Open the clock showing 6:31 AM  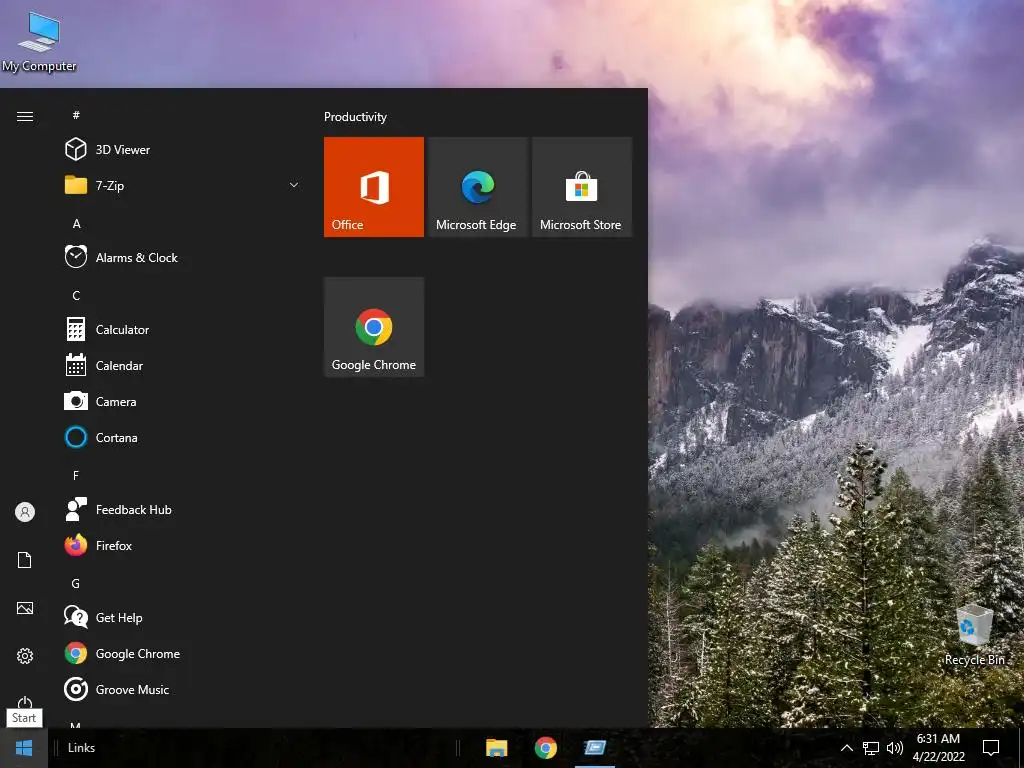tap(938, 748)
